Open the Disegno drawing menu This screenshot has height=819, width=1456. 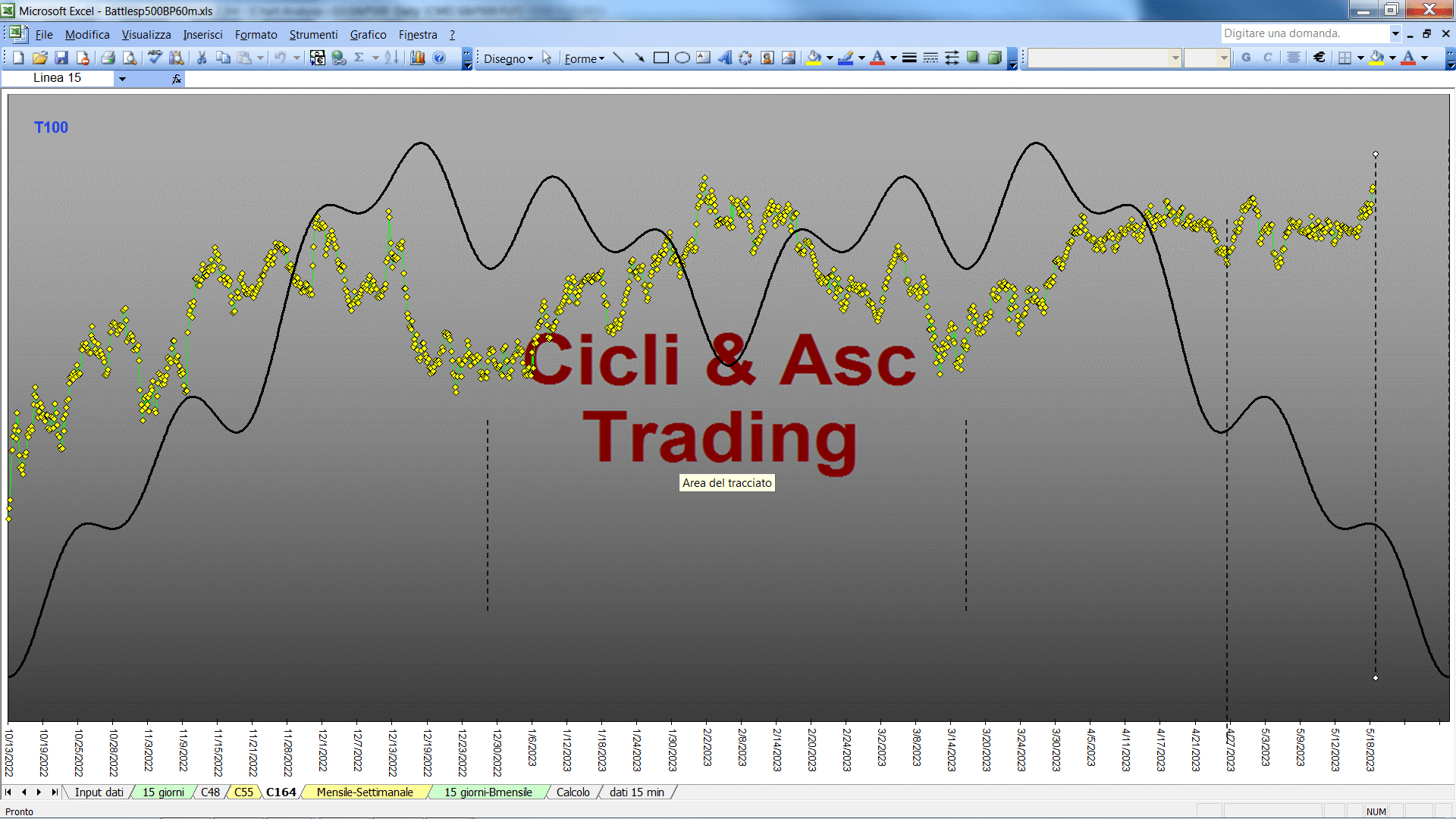pyautogui.click(x=508, y=58)
